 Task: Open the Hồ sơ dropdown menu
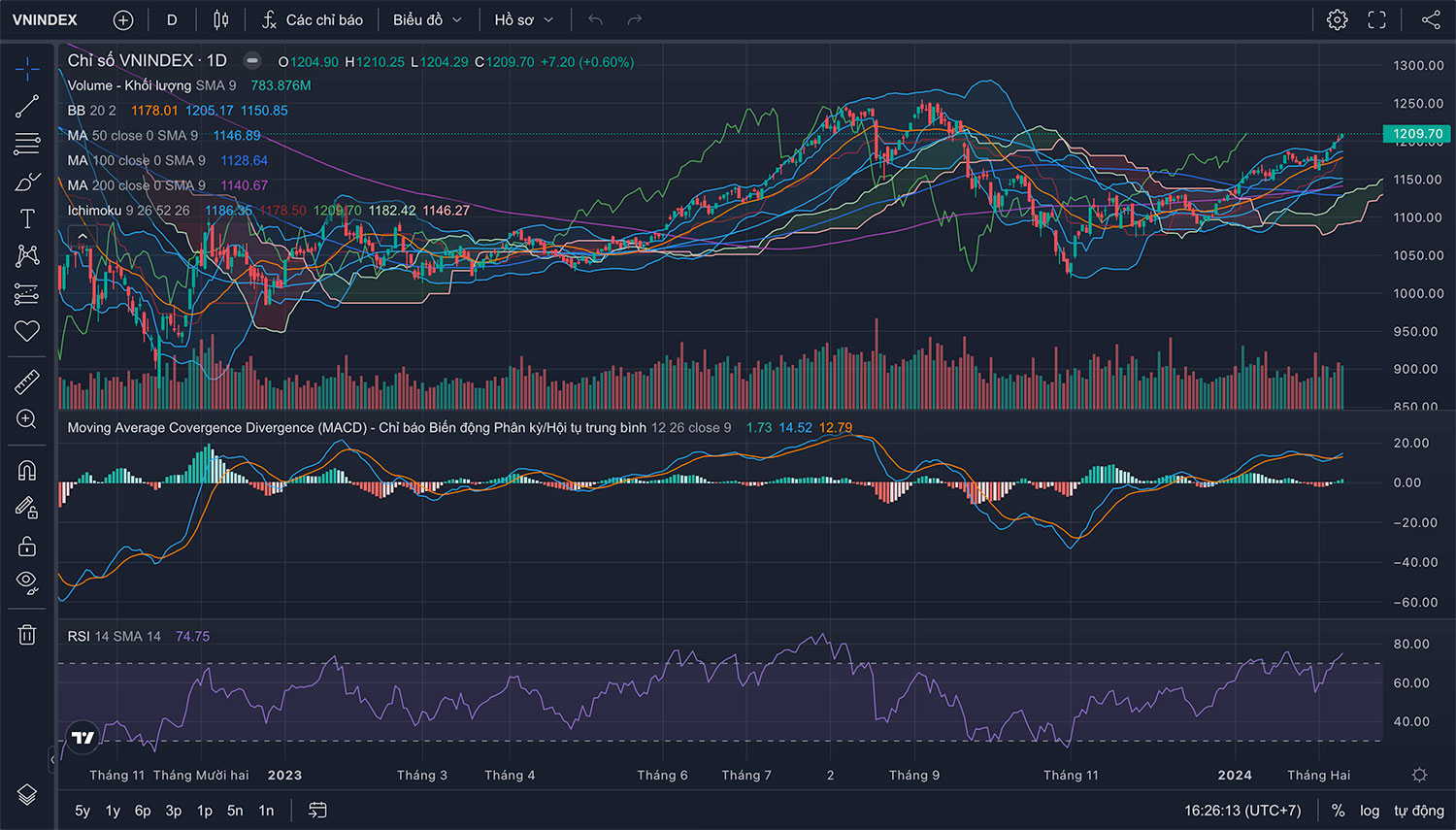click(523, 20)
